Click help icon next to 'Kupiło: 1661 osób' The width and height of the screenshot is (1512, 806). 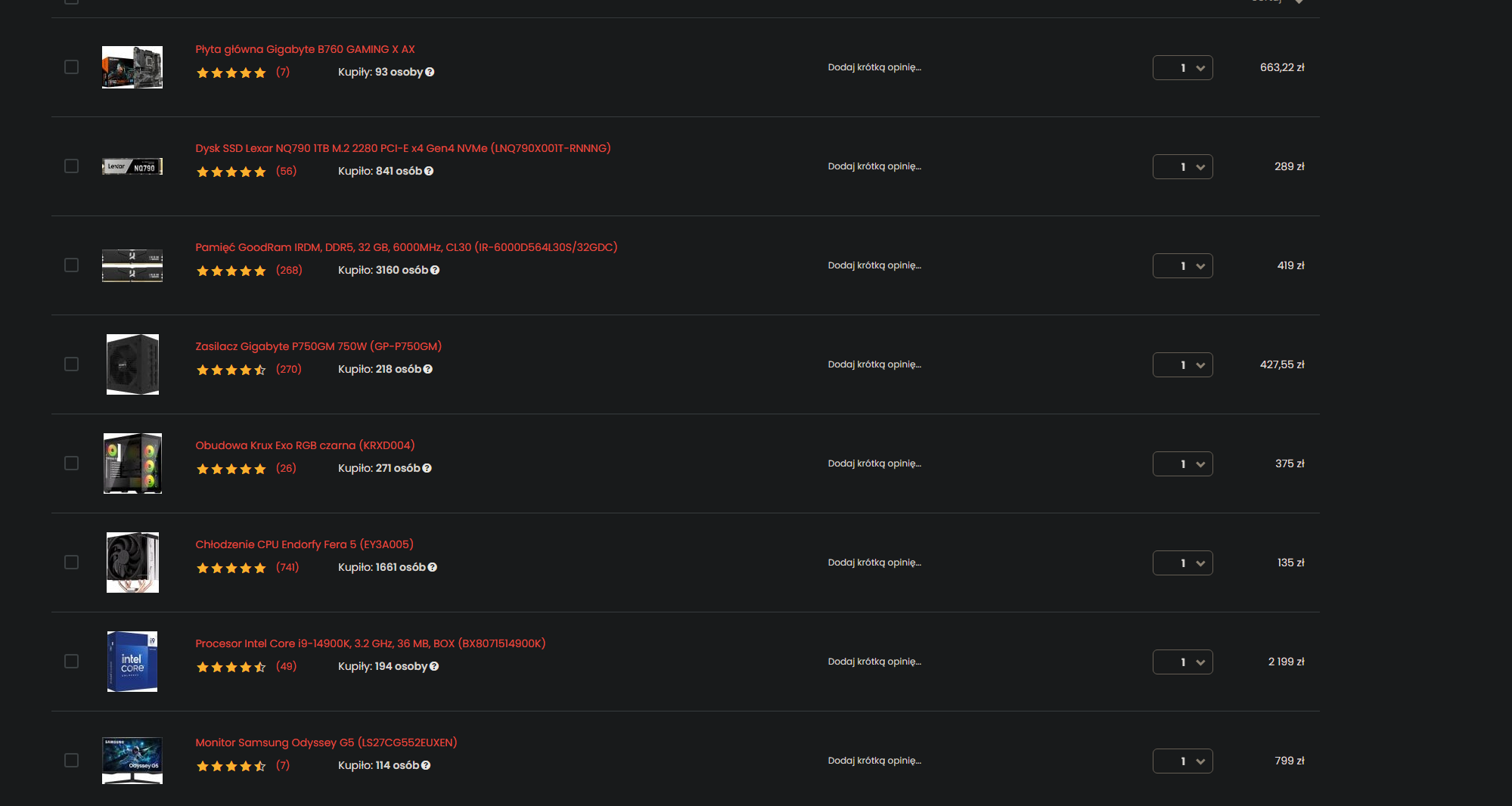[x=433, y=567]
